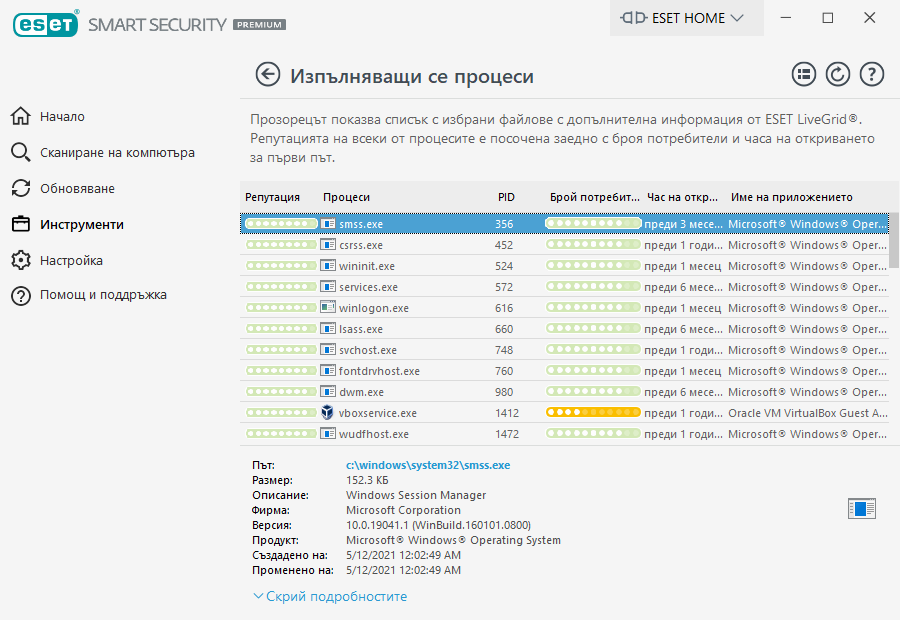Open Сканиране на компютъра in the sidebar
The width and height of the screenshot is (900, 620).
coord(117,153)
